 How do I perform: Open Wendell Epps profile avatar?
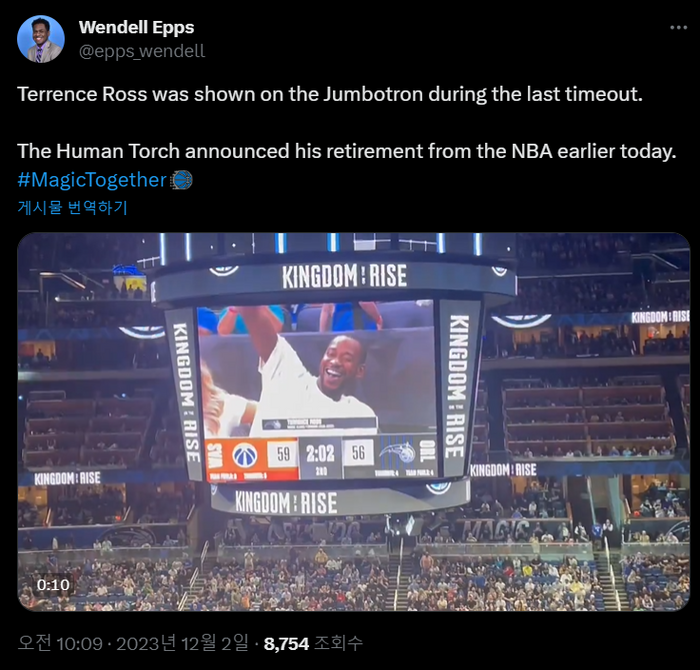click(41, 39)
